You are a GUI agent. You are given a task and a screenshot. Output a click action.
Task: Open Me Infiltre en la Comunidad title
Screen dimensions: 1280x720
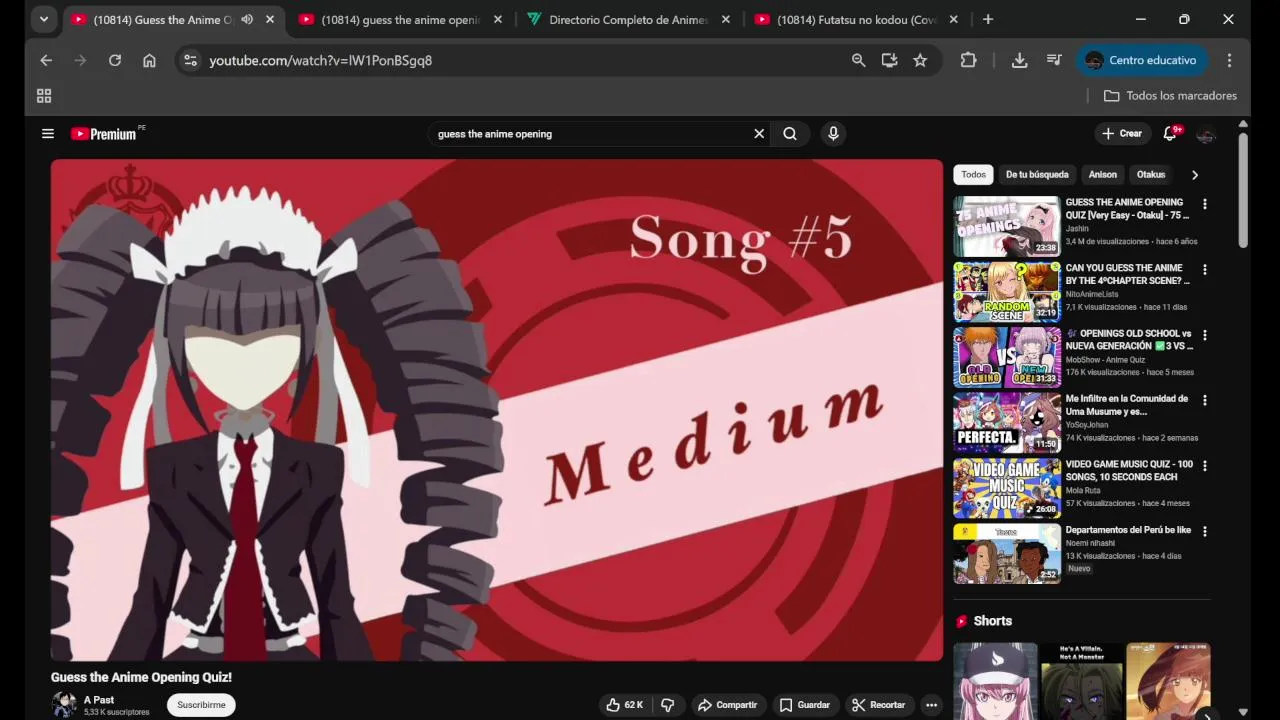click(1126, 405)
